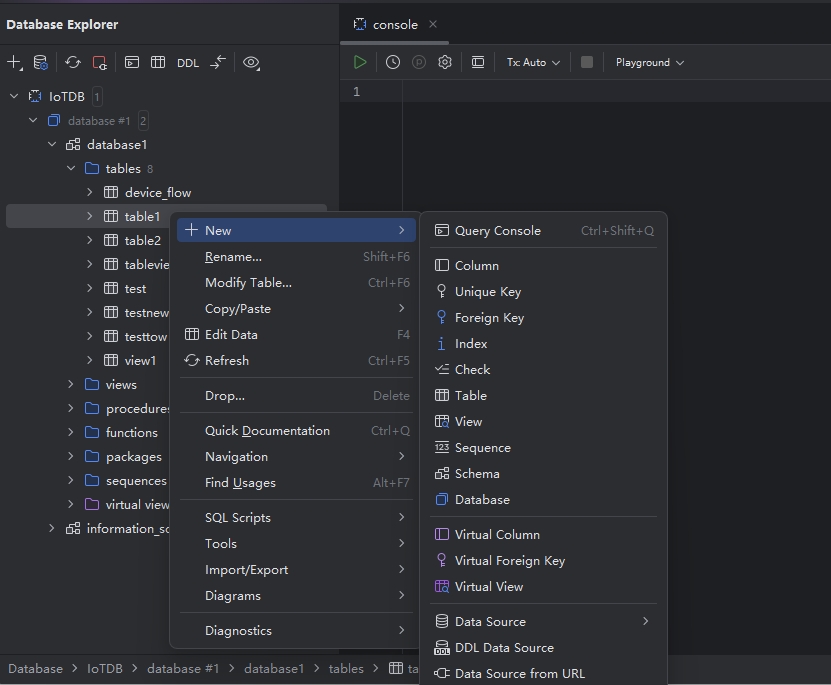The width and height of the screenshot is (831, 685).
Task: Open the Playground resolve mode dropdown
Action: click(650, 62)
